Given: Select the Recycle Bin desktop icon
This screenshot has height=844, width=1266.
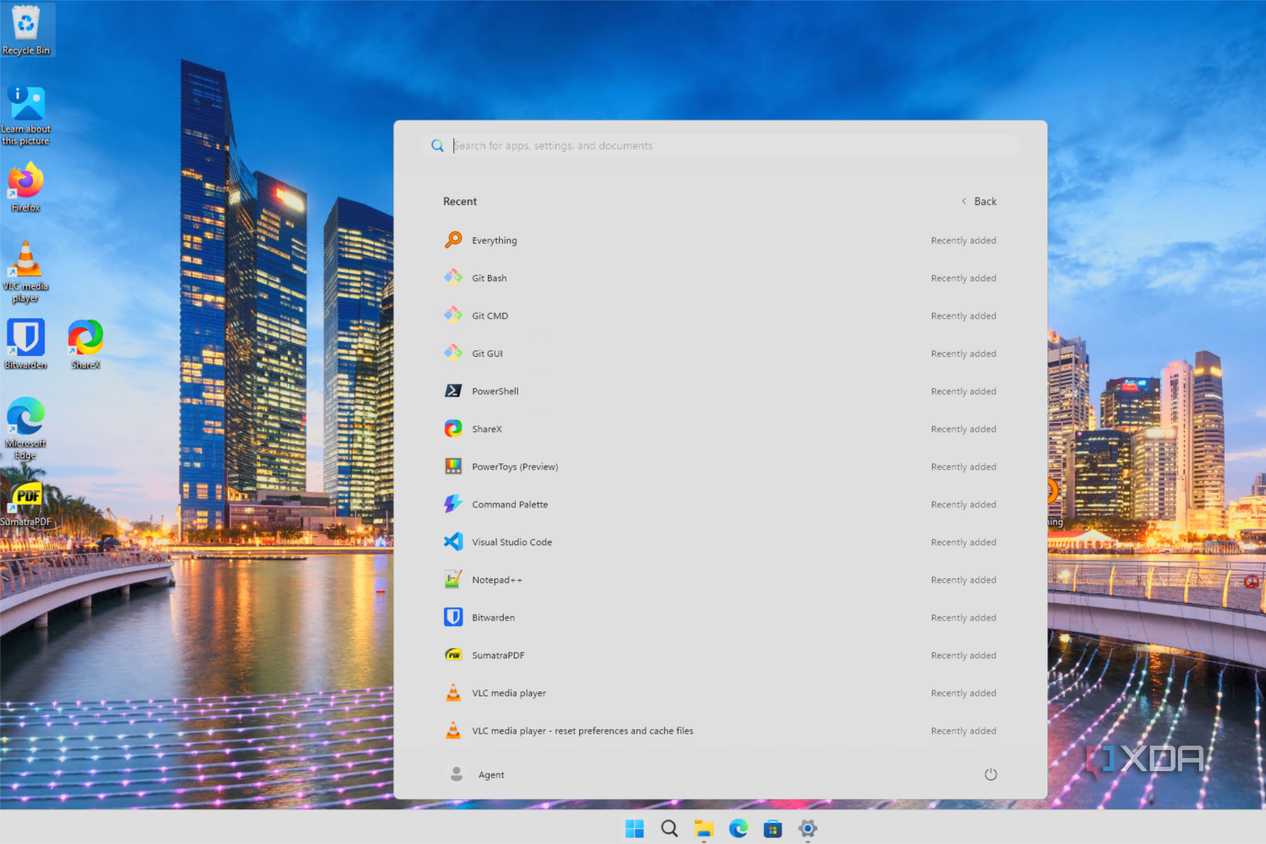Looking at the screenshot, I should pyautogui.click(x=26, y=29).
